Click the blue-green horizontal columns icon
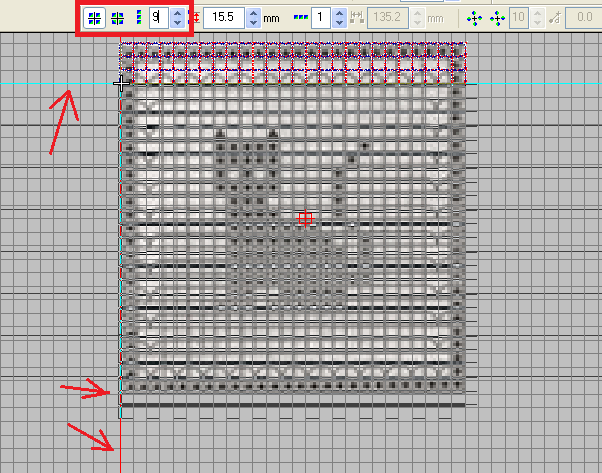This screenshot has width=602, height=473. click(x=301, y=17)
